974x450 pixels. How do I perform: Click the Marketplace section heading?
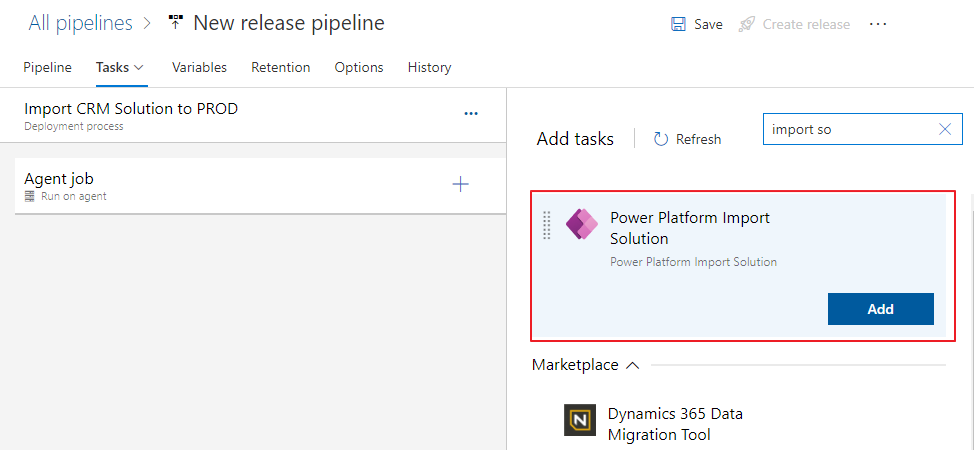pyautogui.click(x=575, y=365)
